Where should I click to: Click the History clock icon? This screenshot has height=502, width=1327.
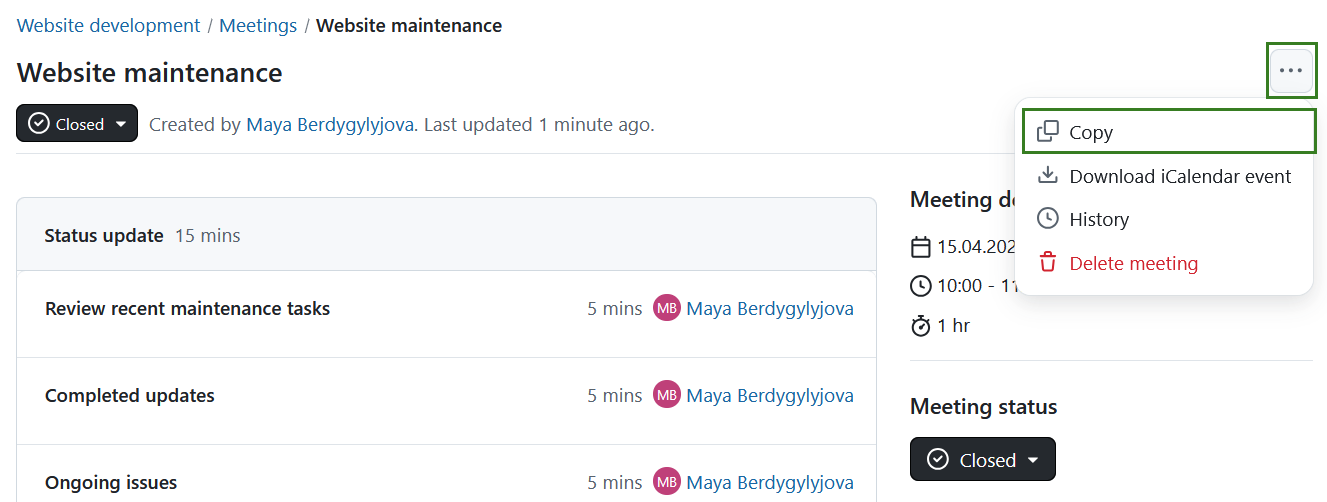click(1048, 219)
